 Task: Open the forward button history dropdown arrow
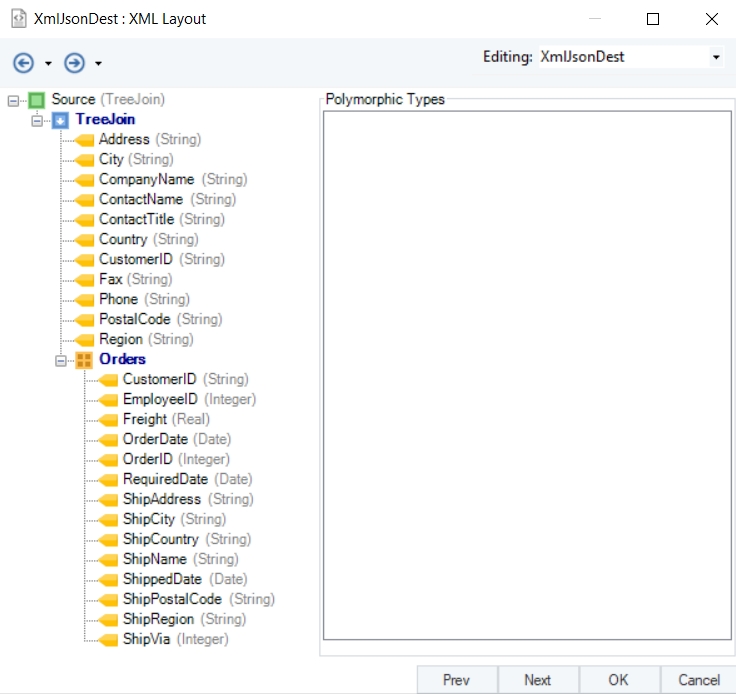[x=98, y=63]
